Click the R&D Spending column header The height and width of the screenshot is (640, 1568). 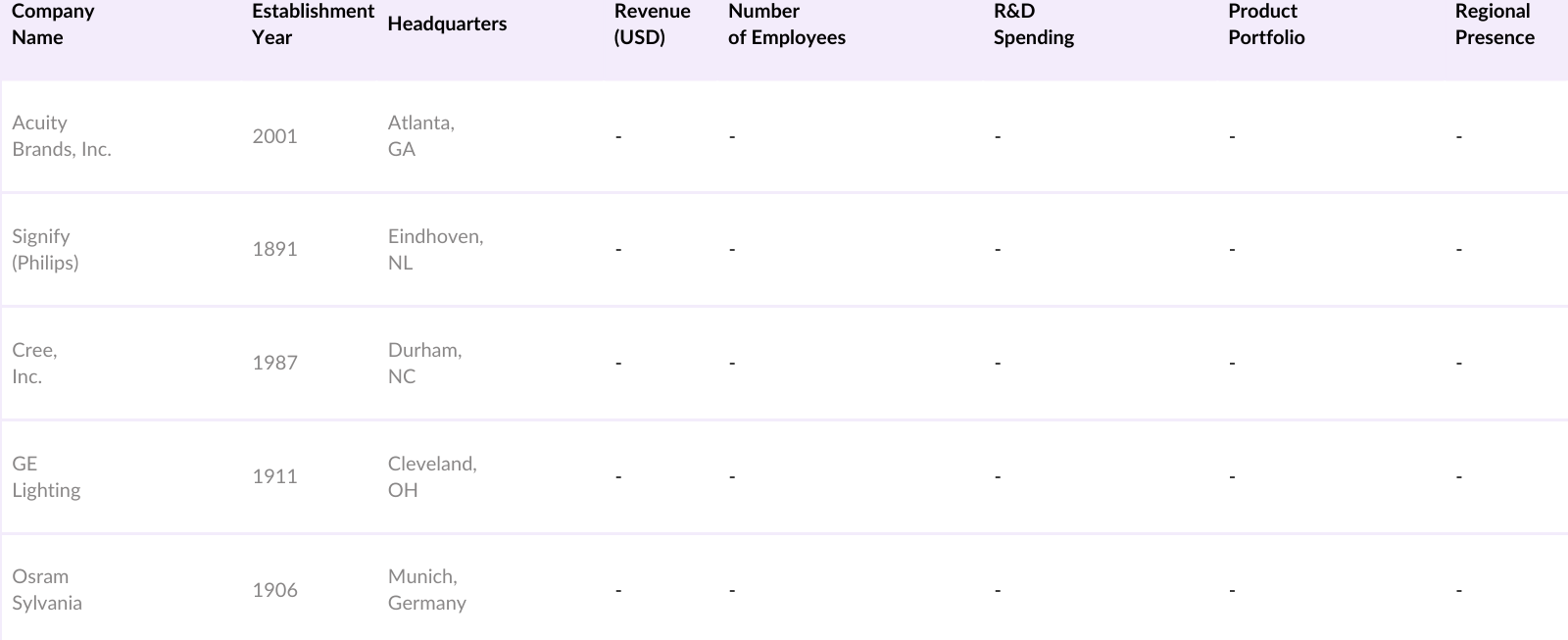pos(1033,25)
